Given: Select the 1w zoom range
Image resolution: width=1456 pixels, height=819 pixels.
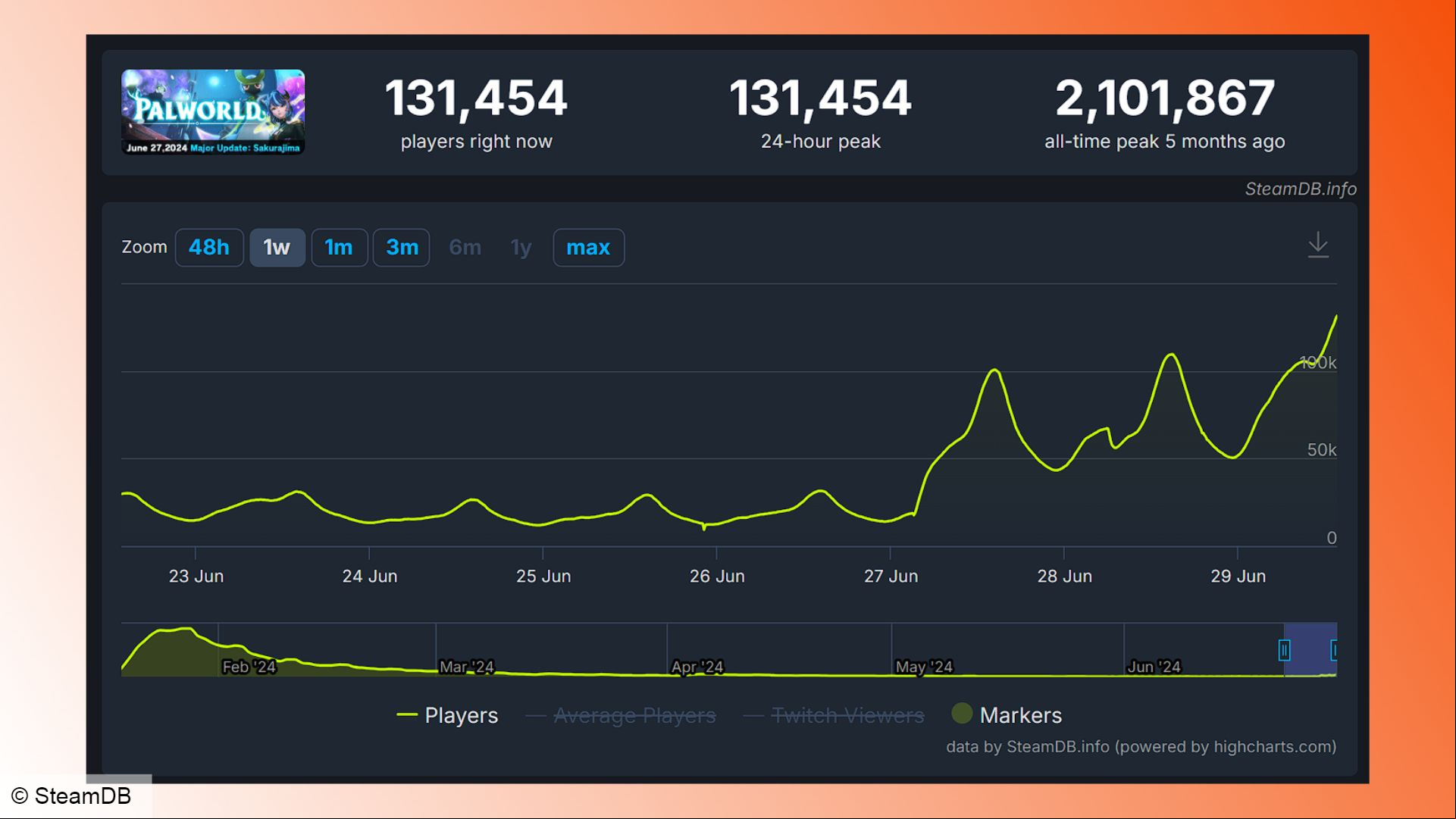Looking at the screenshot, I should [277, 248].
